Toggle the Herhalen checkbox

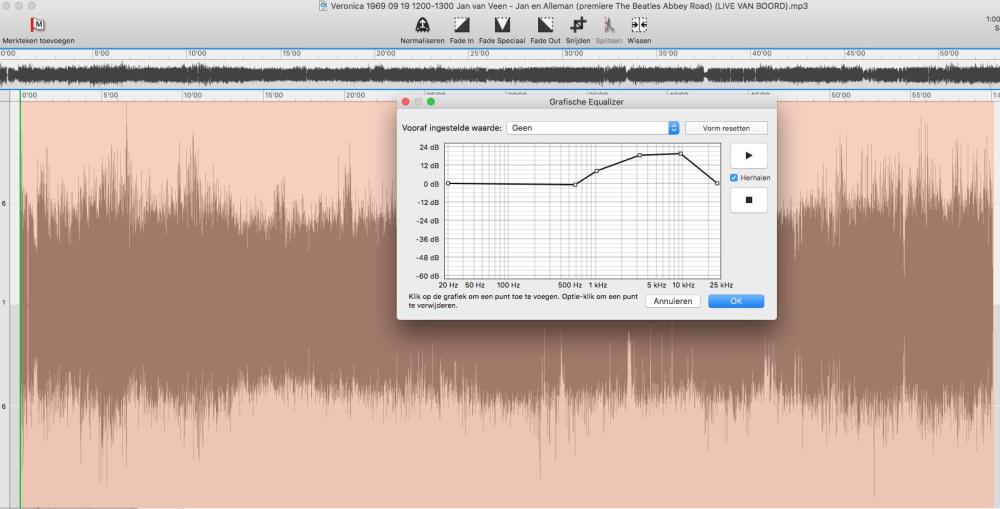pyautogui.click(x=735, y=178)
